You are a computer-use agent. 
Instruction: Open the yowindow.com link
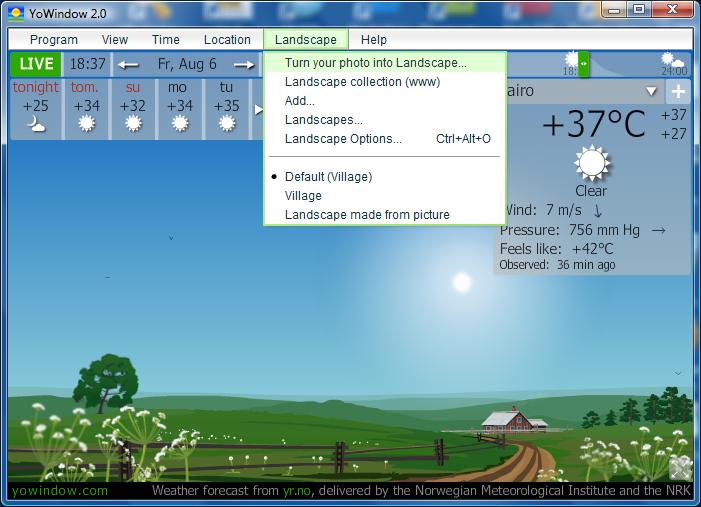pos(59,491)
